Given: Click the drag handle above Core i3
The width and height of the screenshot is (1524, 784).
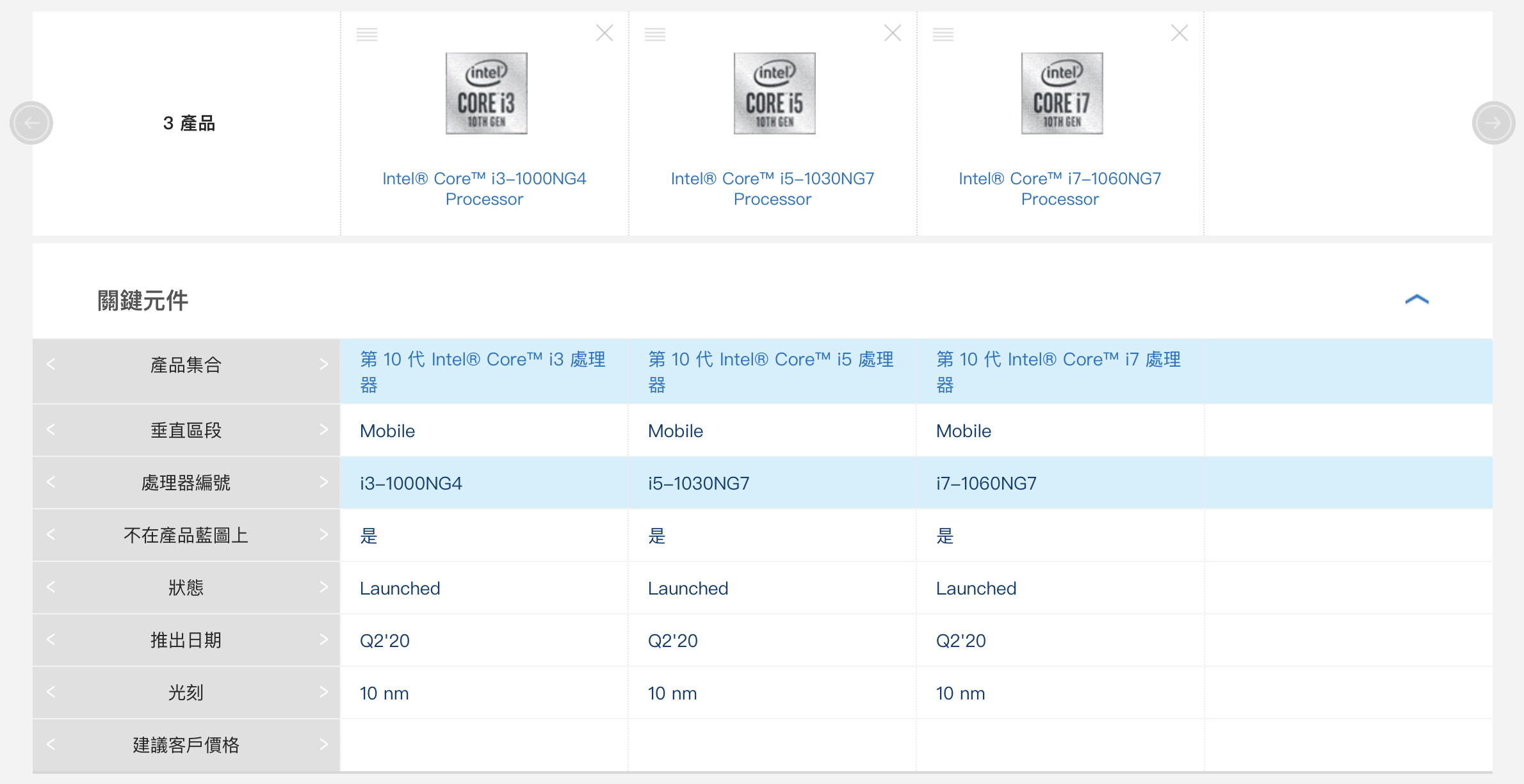Looking at the screenshot, I should pos(367,34).
